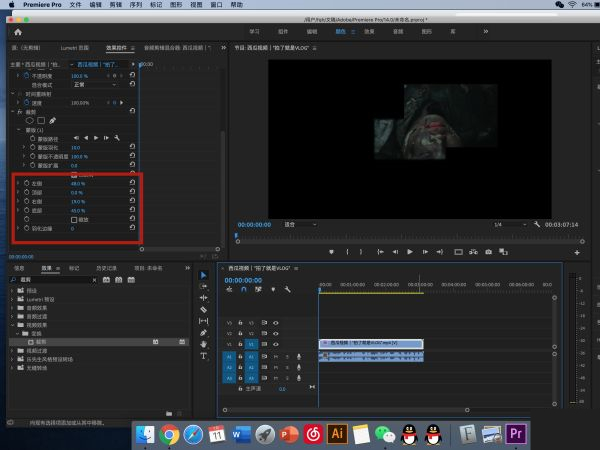Open Comparison View button
600x450 pixels.
(503, 252)
